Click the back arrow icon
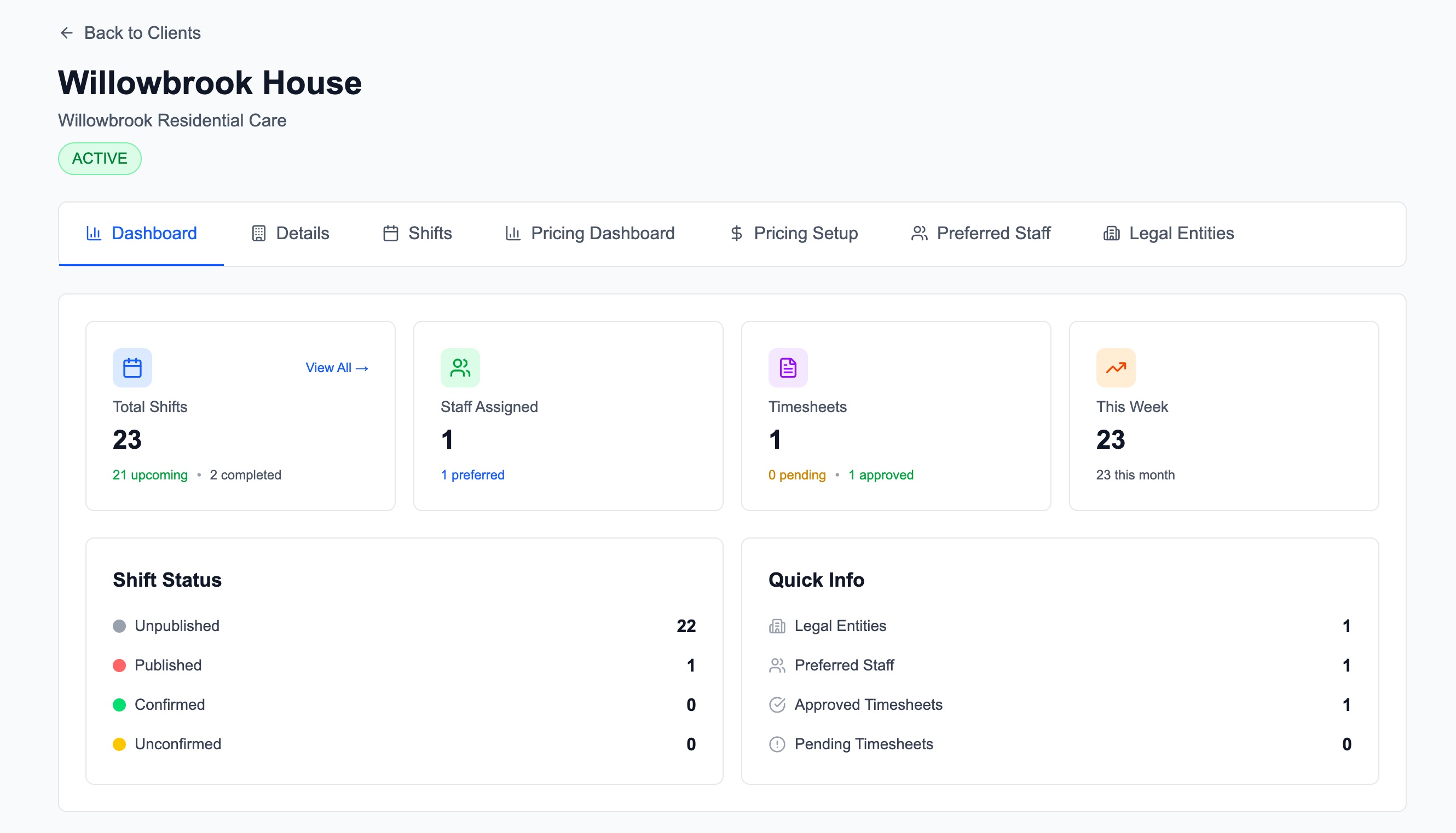Viewport: 1456px width, 833px height. pyautogui.click(x=66, y=33)
